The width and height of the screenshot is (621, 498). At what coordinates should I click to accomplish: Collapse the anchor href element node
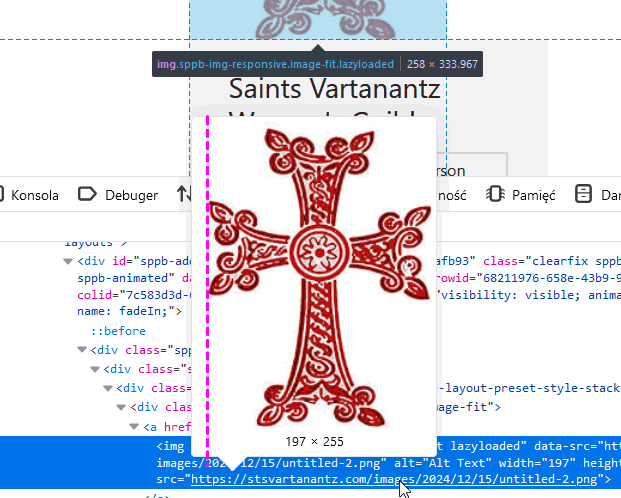pos(133,427)
